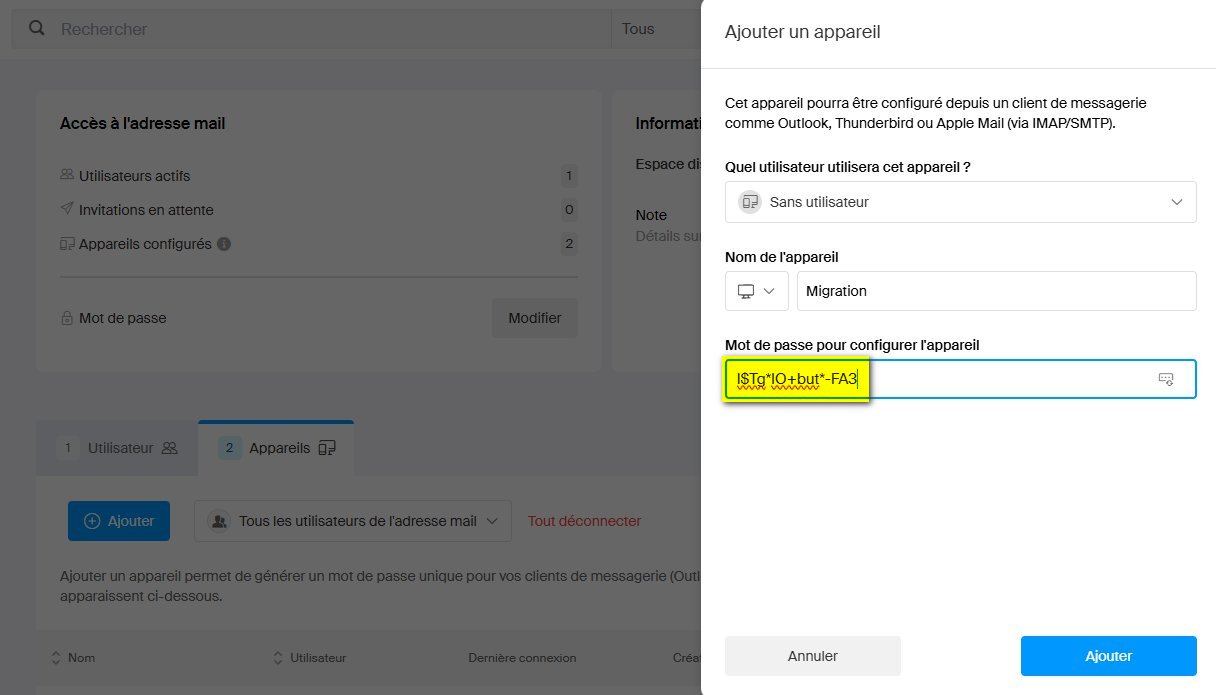Click the devices icon in the Appareils tab
Viewport: 1216px width, 695px height.
click(326, 448)
